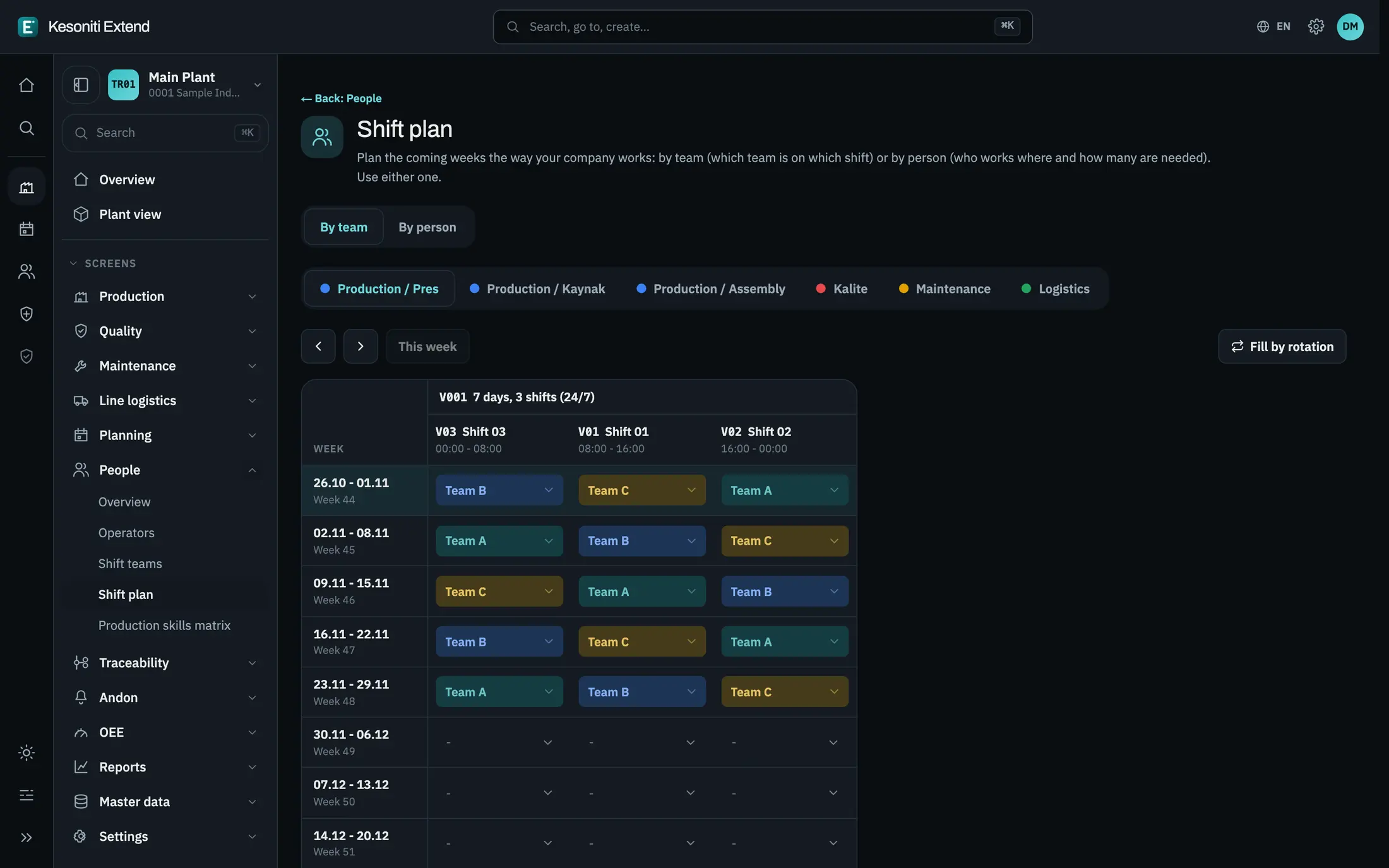Screen dimensions: 1389x868
Task: Open Week 46 Shift 02 Team B dropdown
Action: point(785,592)
